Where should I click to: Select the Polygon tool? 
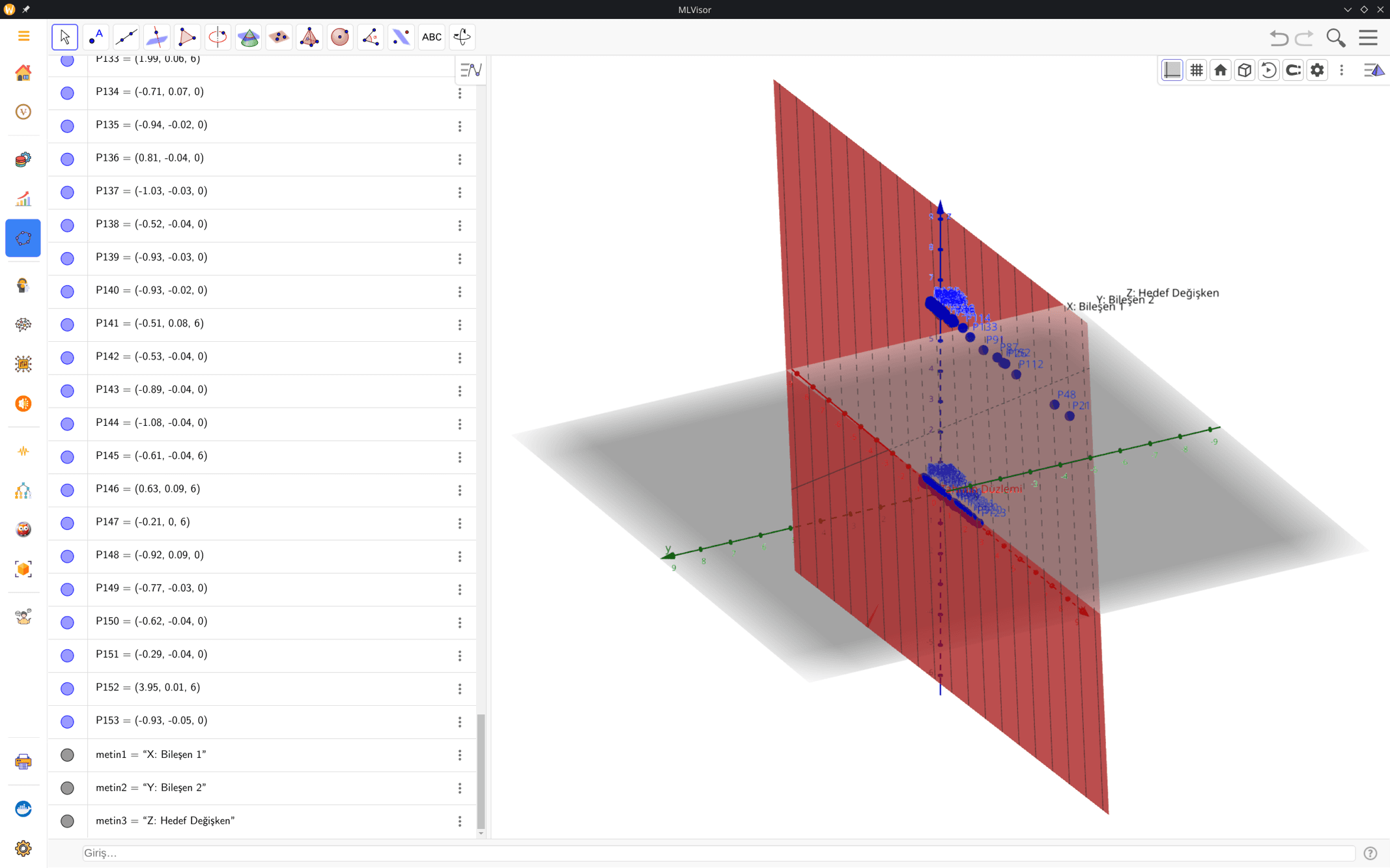tap(187, 37)
